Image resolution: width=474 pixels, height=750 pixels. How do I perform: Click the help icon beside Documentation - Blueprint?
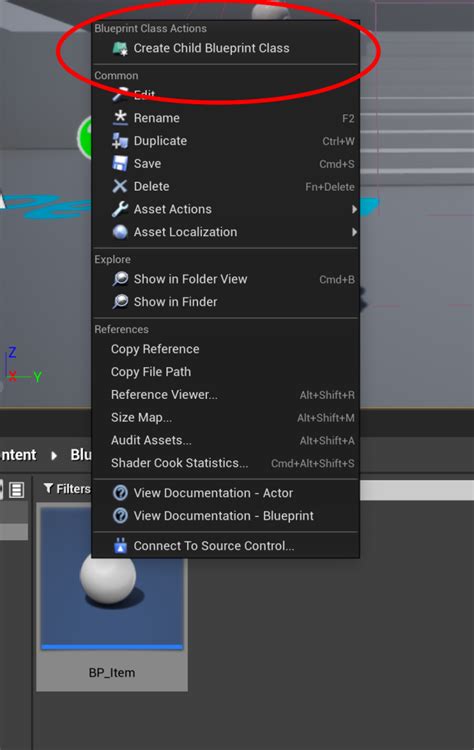tap(120, 516)
